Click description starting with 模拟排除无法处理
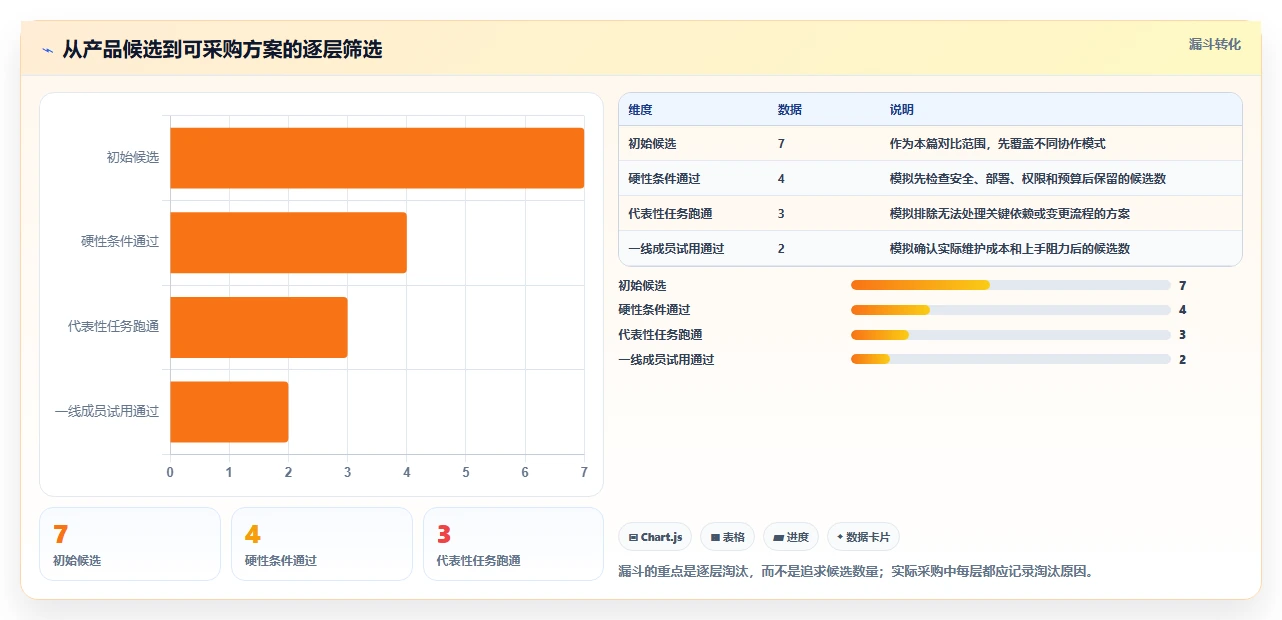Screen dimensions: 1282x620 tap(1009, 214)
